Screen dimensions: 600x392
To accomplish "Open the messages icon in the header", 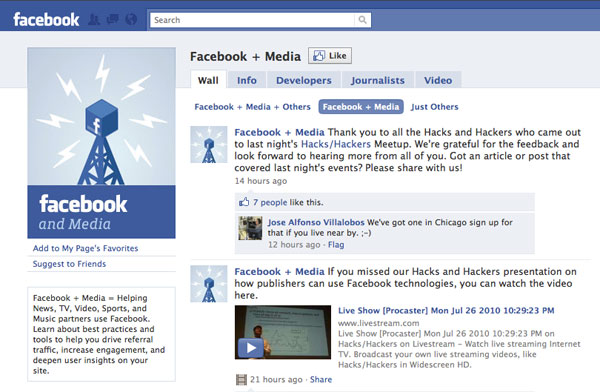I will (x=112, y=19).
